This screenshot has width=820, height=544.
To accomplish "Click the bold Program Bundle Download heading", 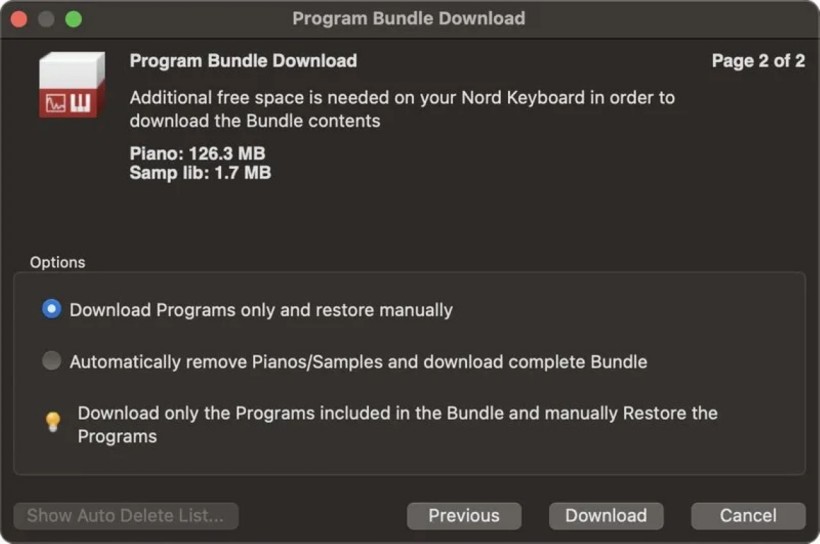I will 243,61.
